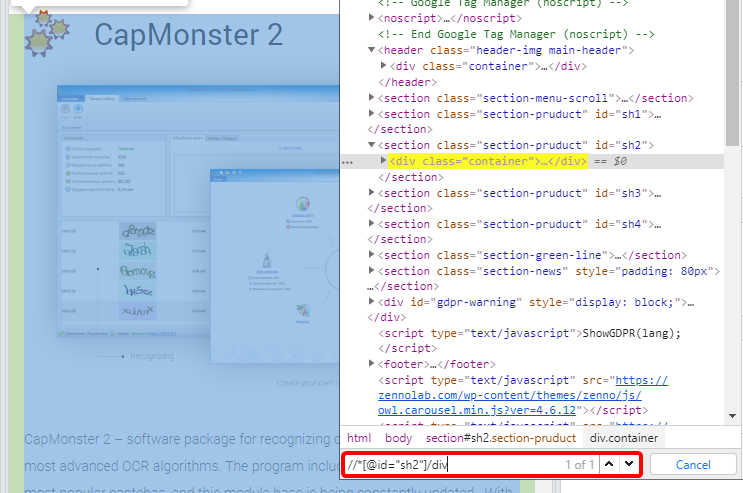743x493 pixels.
Task: Expand the highlighted div container node
Action: point(383,160)
